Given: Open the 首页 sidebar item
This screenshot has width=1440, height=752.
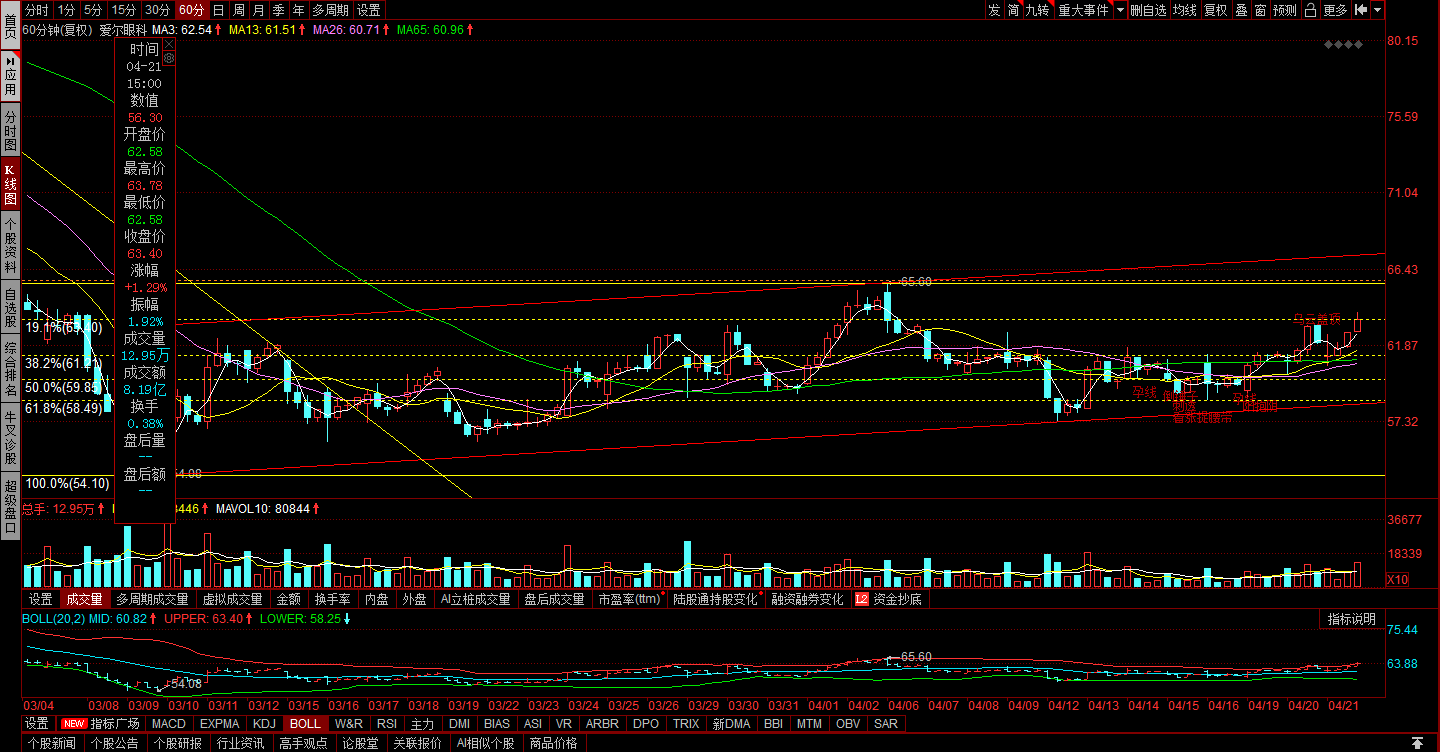Looking at the screenshot, I should [x=10, y=24].
